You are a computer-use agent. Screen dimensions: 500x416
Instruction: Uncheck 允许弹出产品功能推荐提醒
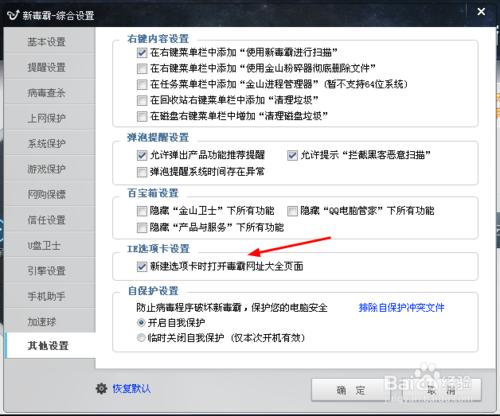(x=142, y=155)
